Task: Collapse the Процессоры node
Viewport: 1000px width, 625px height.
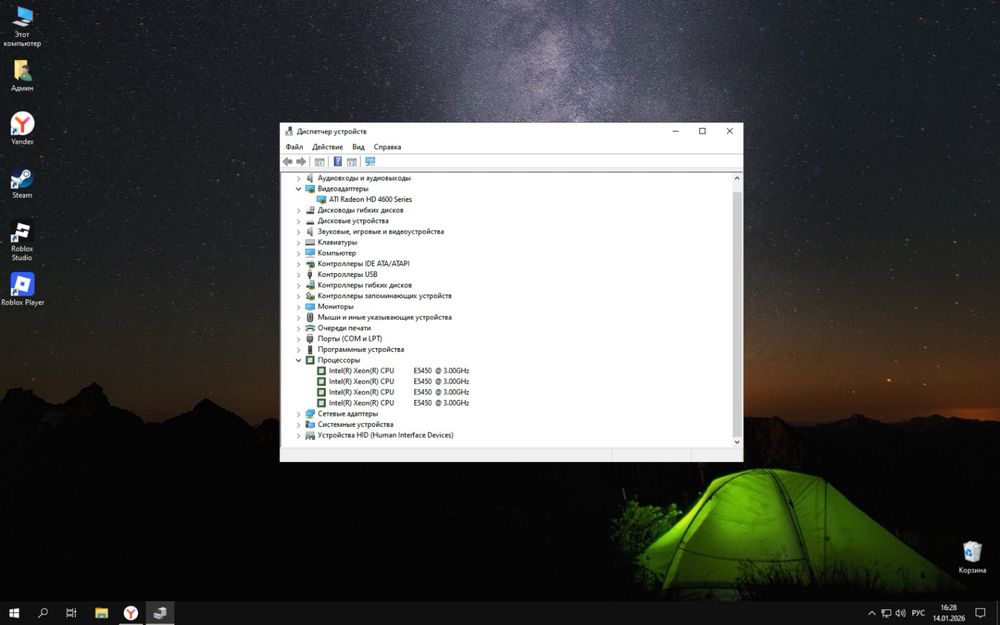Action: tap(298, 360)
